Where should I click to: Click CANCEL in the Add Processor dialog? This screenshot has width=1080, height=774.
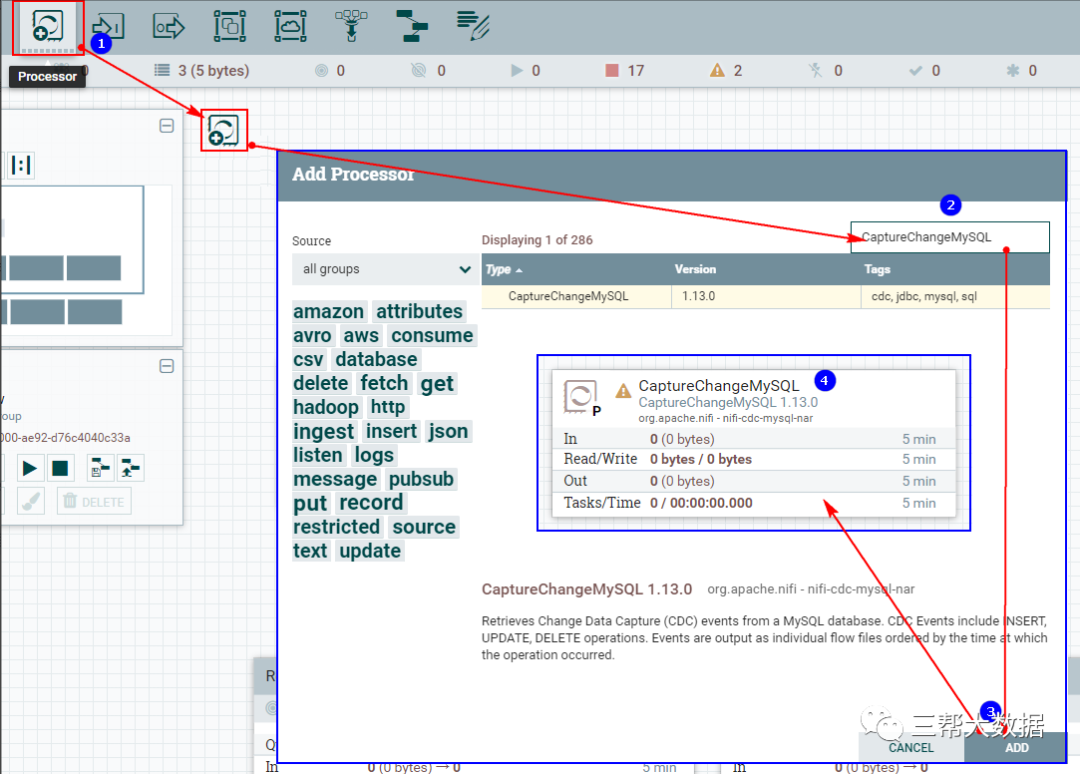(910, 747)
